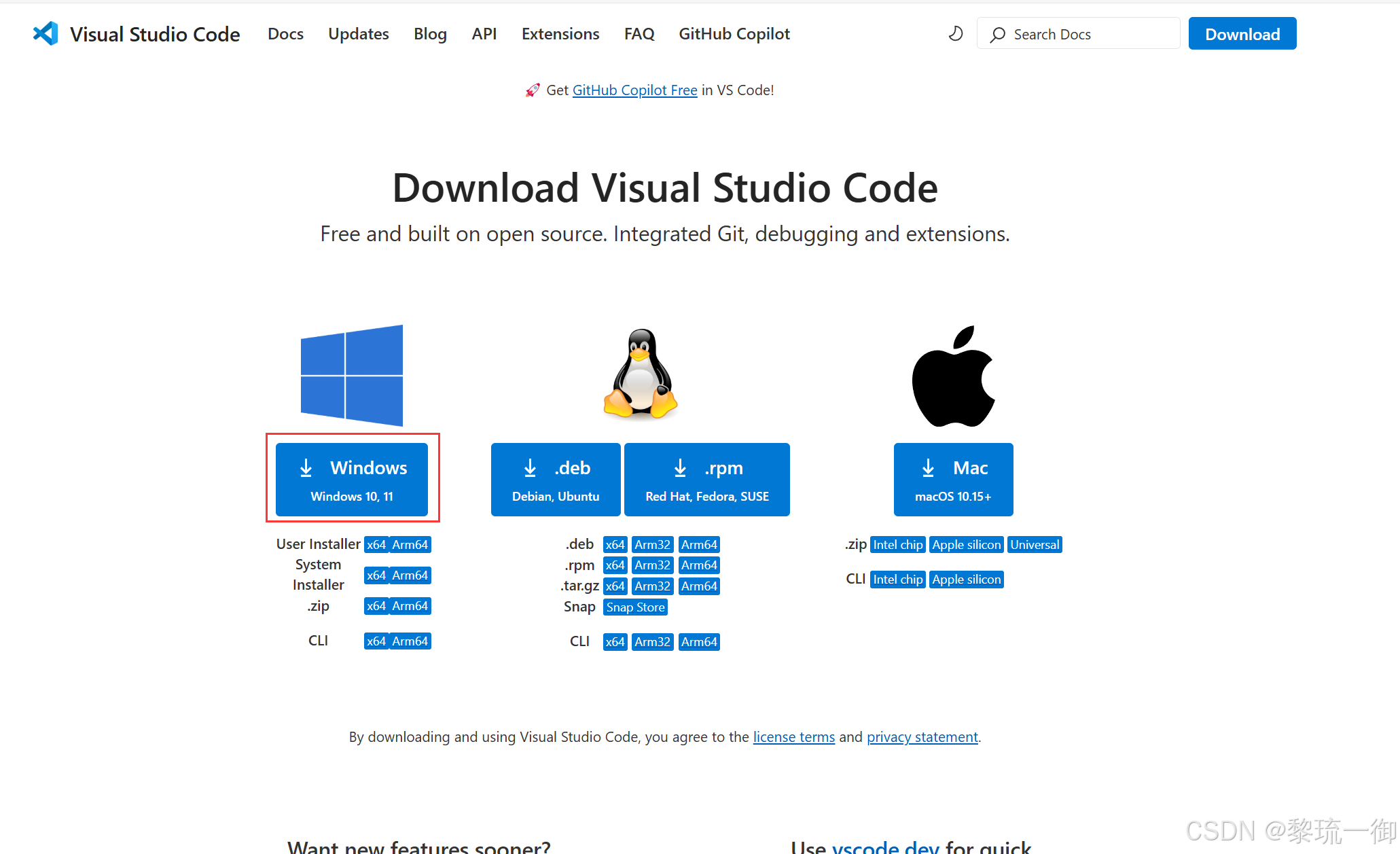Select Universal .zip for Mac
The width and height of the screenshot is (1400, 854).
point(1034,545)
